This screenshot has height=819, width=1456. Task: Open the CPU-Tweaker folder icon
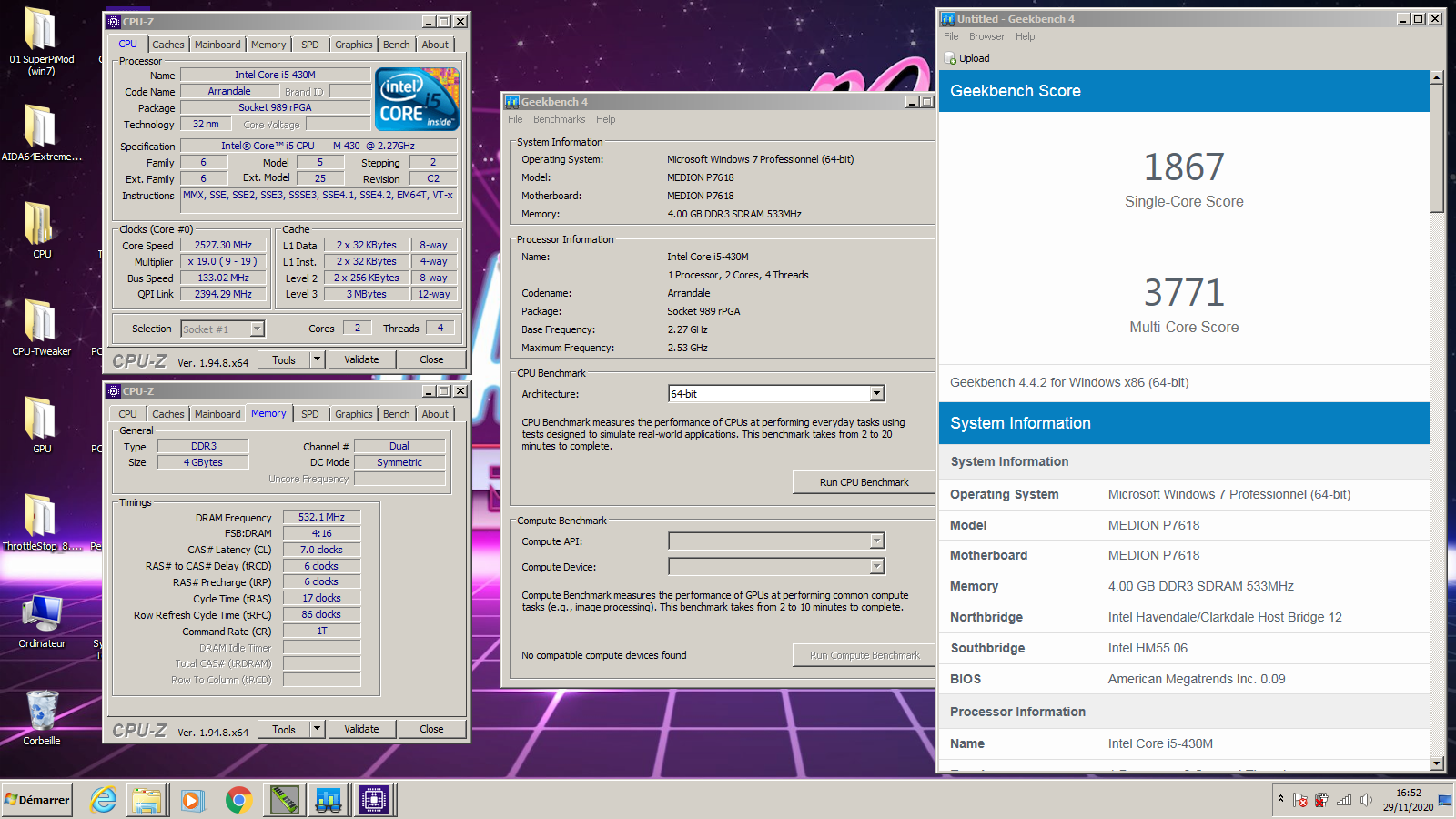[x=41, y=328]
